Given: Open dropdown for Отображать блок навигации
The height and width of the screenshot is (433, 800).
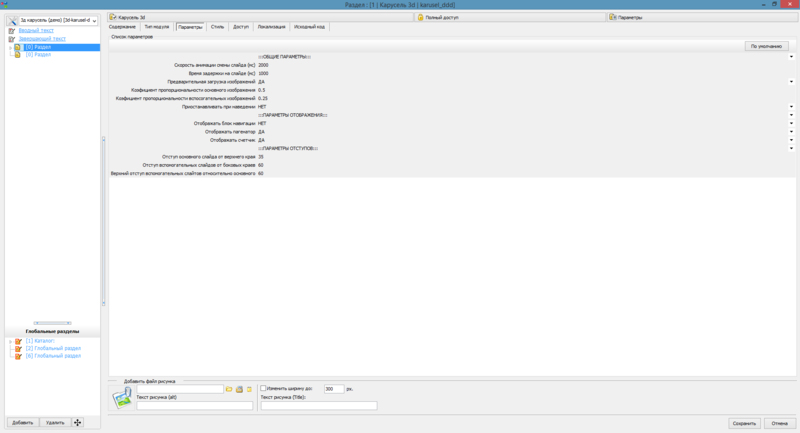Looking at the screenshot, I should 791,123.
